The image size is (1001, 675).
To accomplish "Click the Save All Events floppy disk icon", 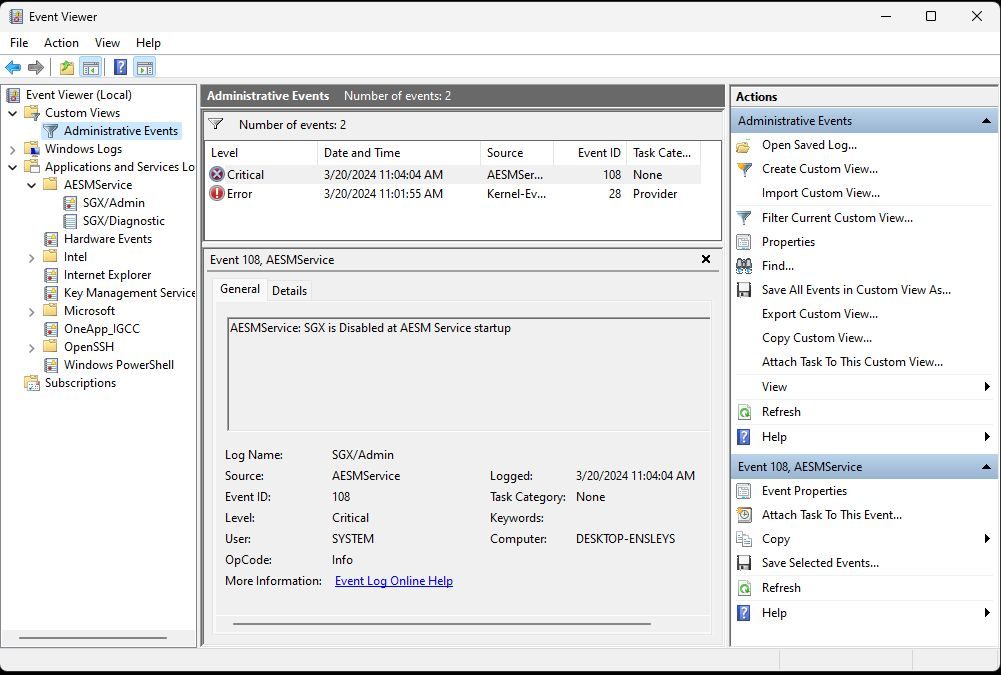I will pos(744,290).
